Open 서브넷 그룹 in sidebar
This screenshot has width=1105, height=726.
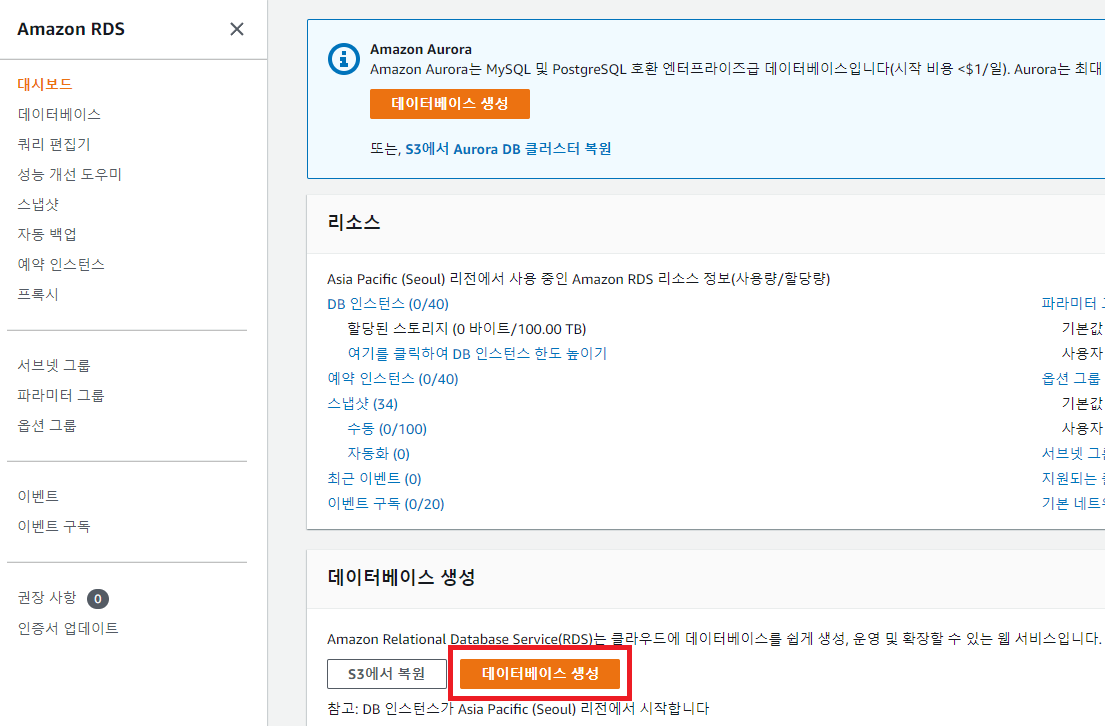click(54, 365)
